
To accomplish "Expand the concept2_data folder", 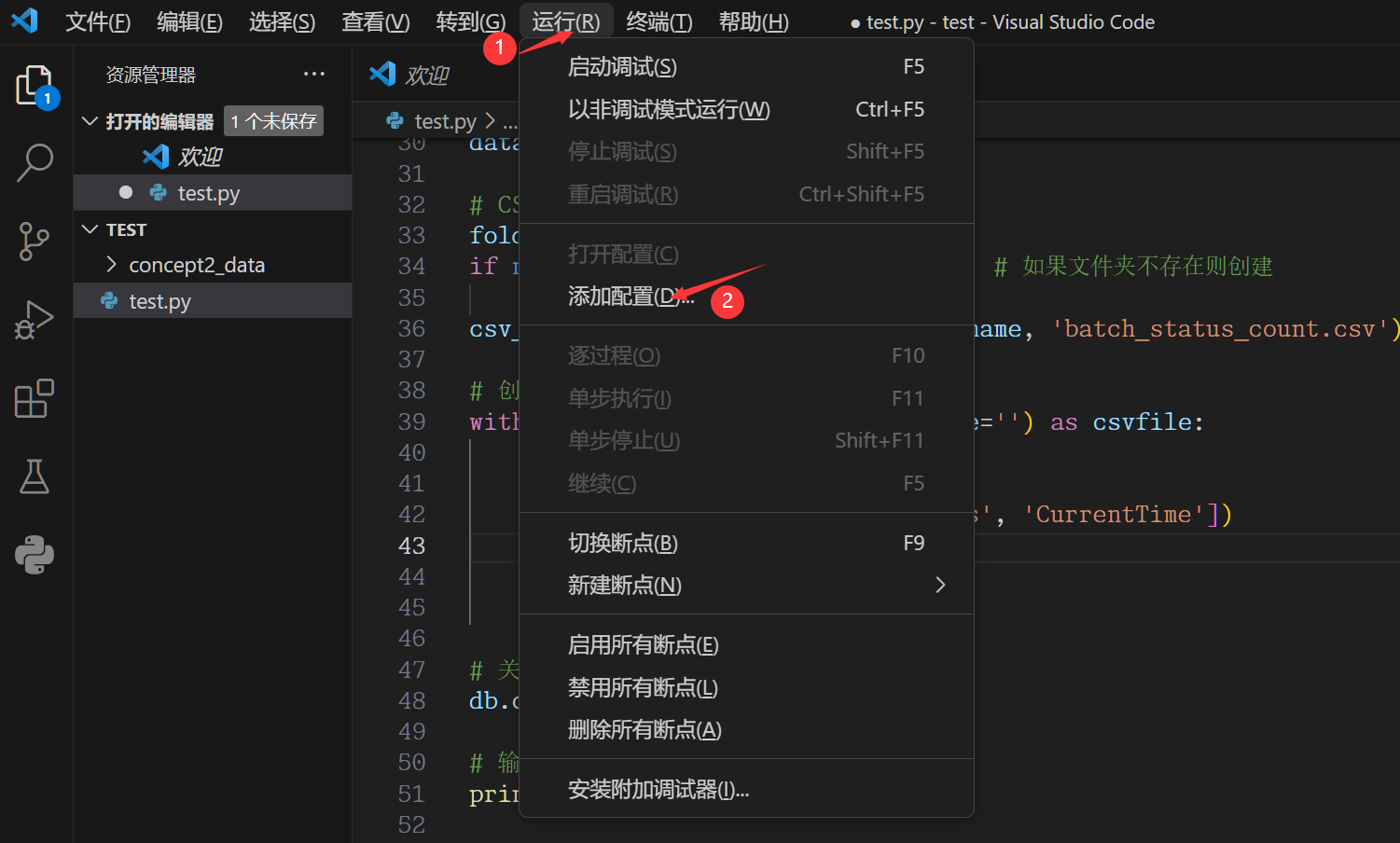I will tap(111, 265).
